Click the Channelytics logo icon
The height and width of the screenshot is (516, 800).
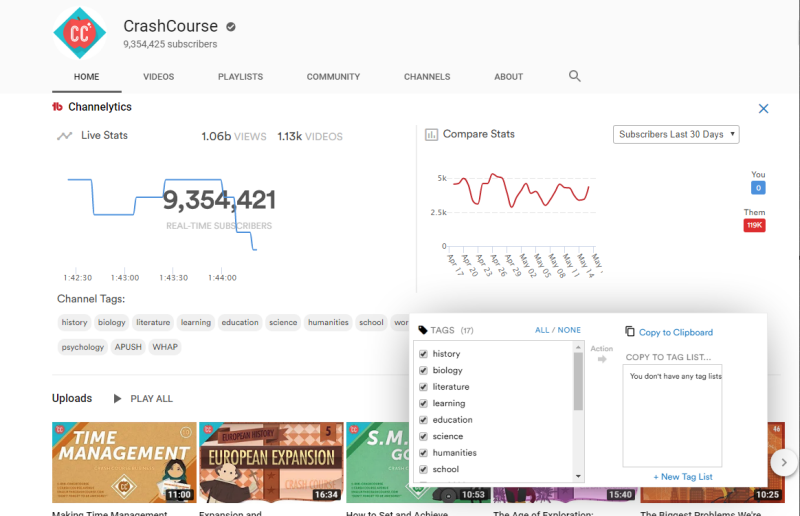pyautogui.click(x=57, y=107)
